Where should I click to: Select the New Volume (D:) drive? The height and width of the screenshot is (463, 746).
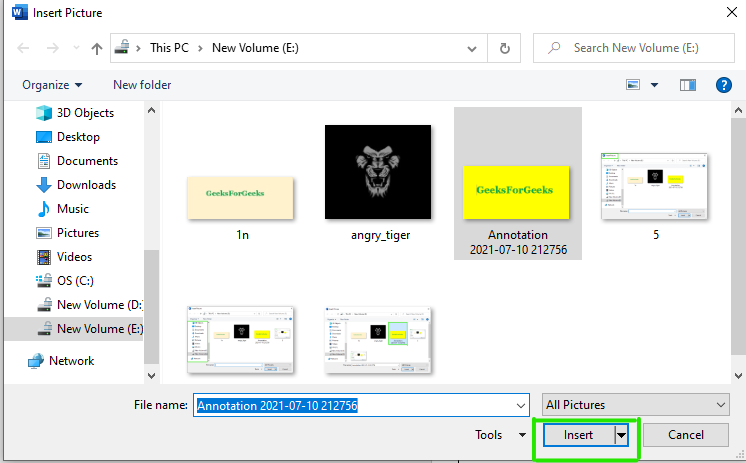pos(89,305)
